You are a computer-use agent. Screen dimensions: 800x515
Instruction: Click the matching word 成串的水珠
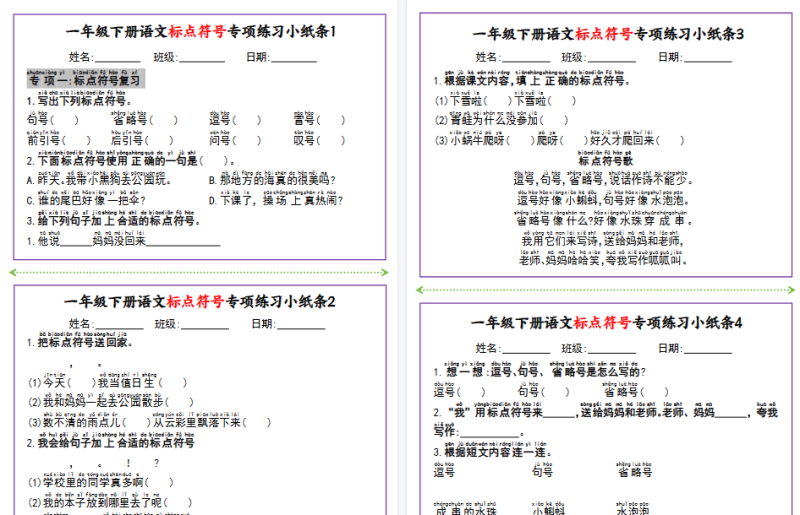click(466, 508)
